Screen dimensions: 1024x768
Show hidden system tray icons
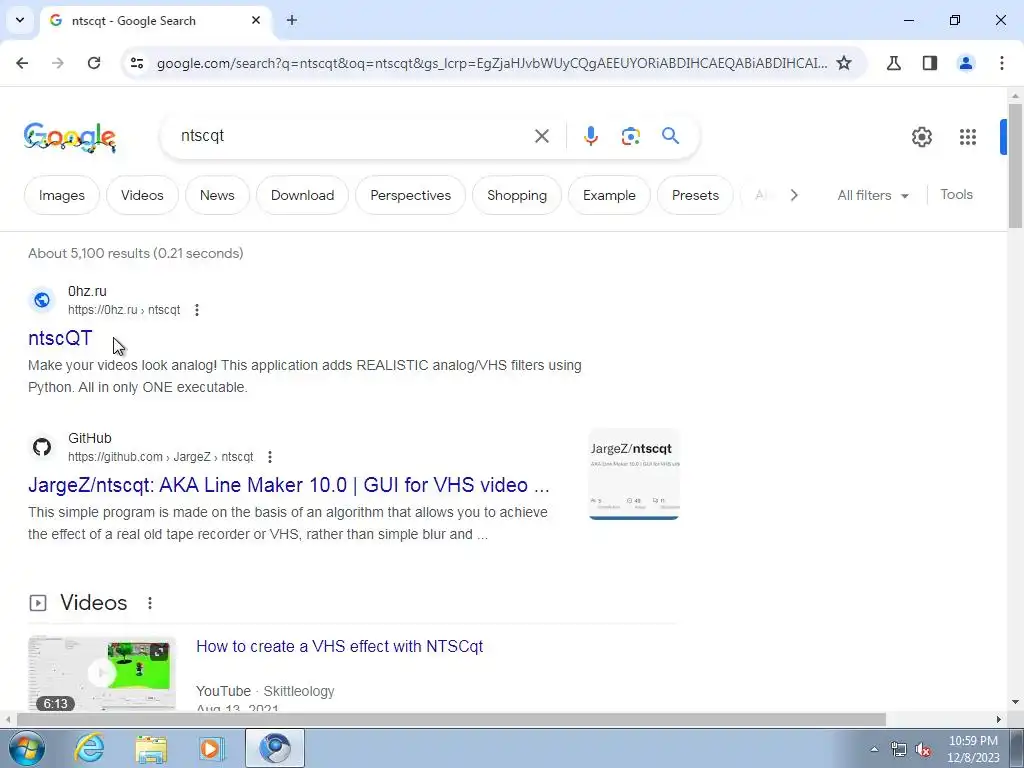click(x=874, y=749)
